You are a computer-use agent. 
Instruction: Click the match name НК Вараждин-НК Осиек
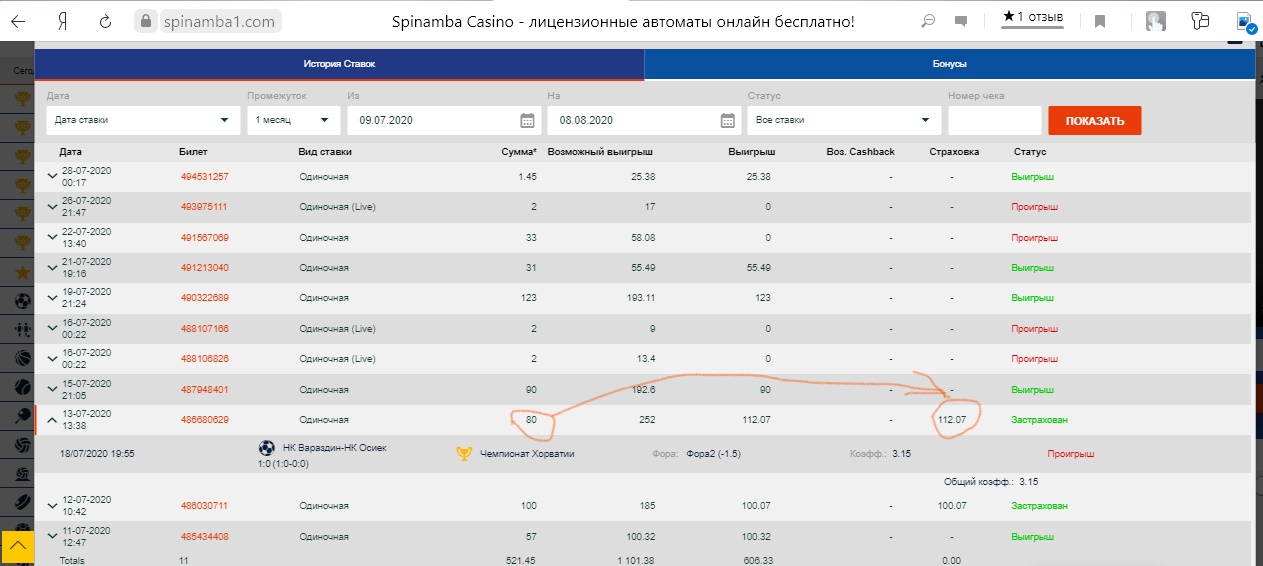click(334, 448)
